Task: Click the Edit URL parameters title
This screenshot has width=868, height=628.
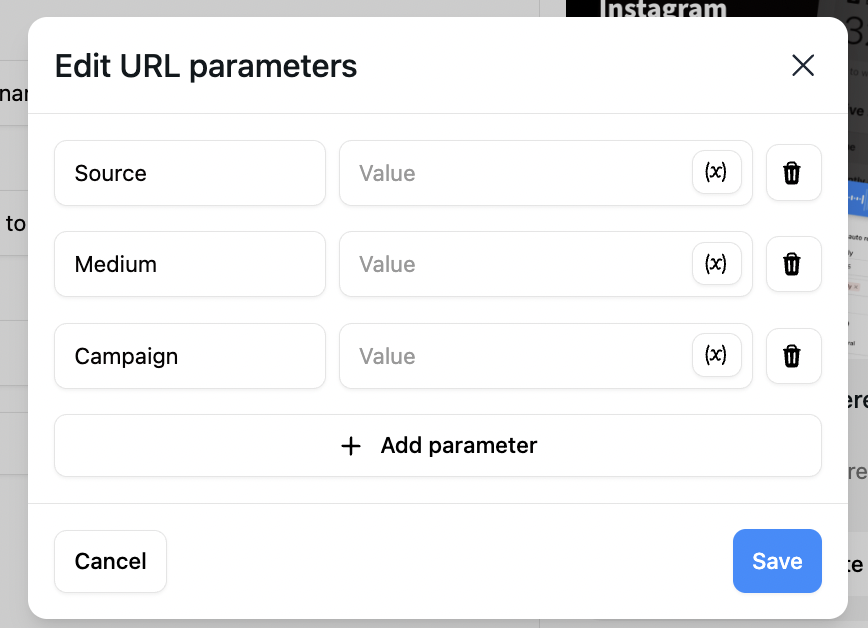Action: pos(206,66)
